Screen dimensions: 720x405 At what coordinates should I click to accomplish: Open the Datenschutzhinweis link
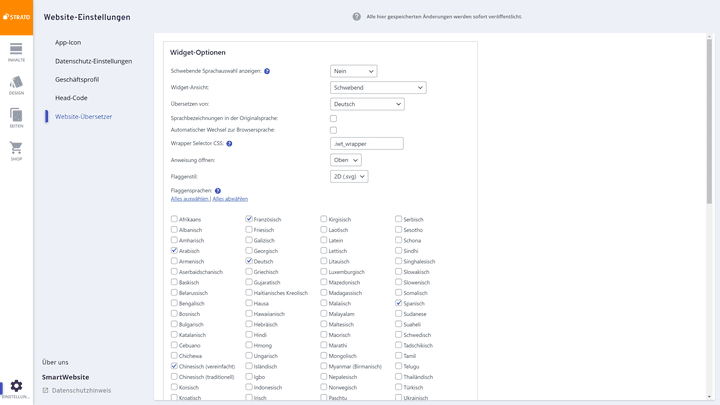click(x=81, y=391)
